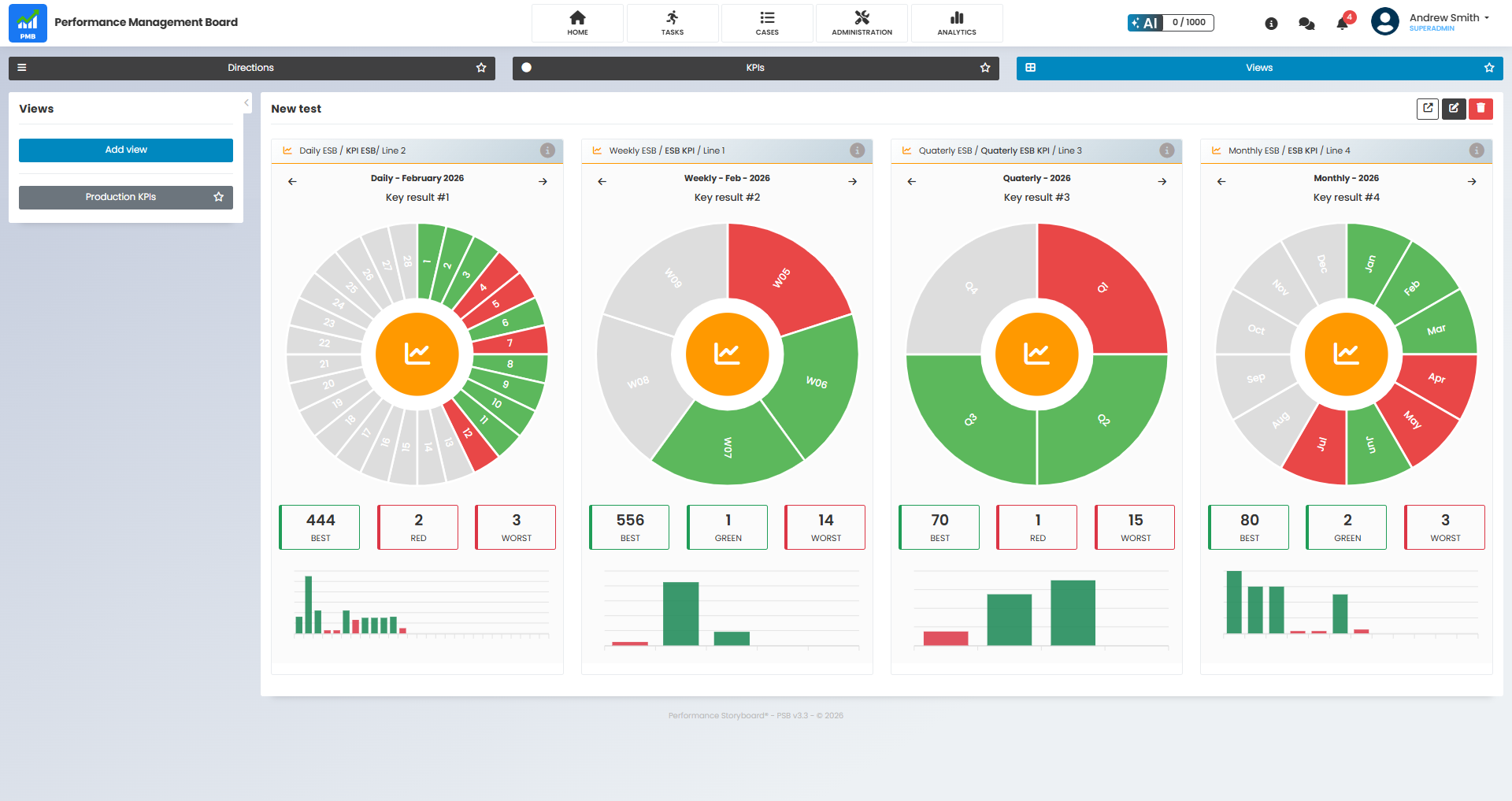1512x801 pixels.
Task: Select the Production KPIs view
Action: 120,197
